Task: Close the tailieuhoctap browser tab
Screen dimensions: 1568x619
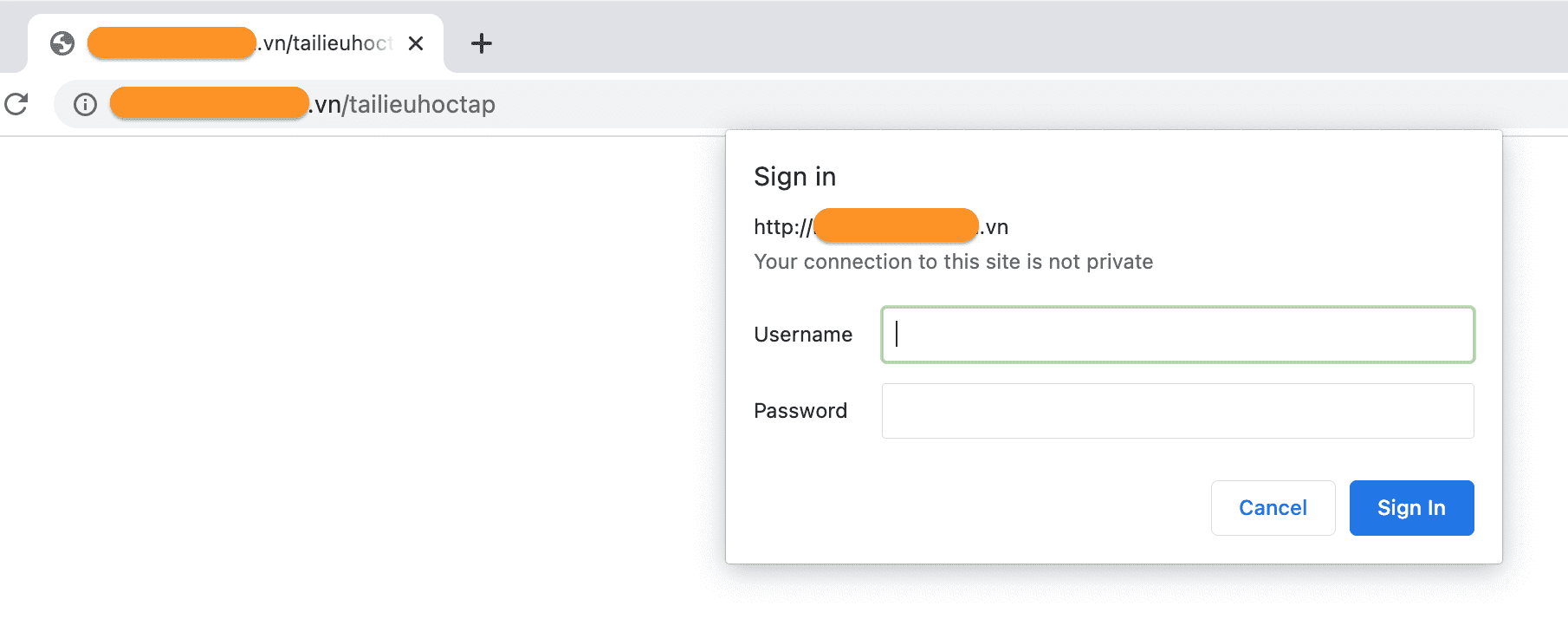Action: [x=417, y=42]
